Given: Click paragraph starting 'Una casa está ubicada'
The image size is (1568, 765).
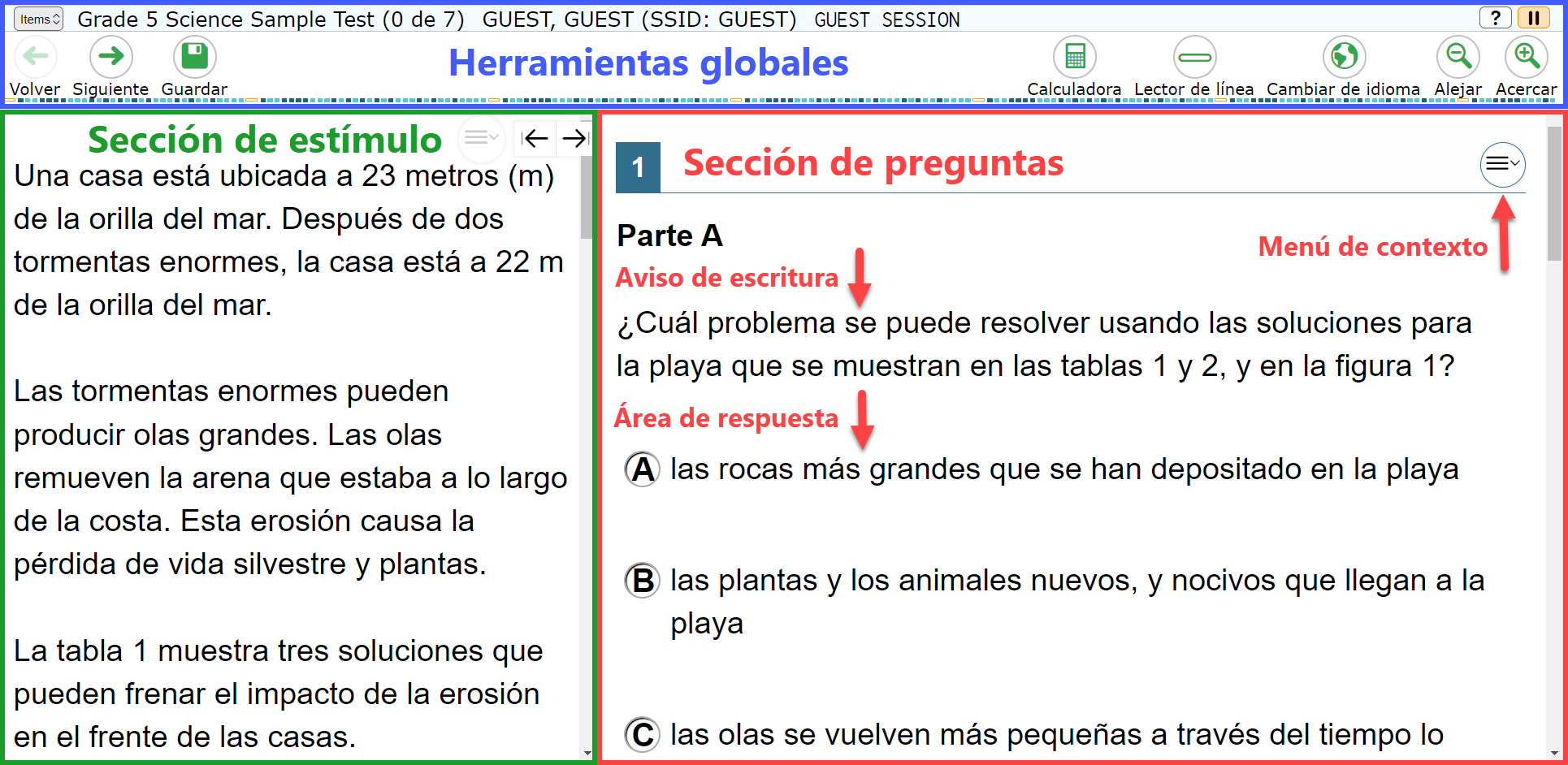Looking at the screenshot, I should tap(288, 240).
